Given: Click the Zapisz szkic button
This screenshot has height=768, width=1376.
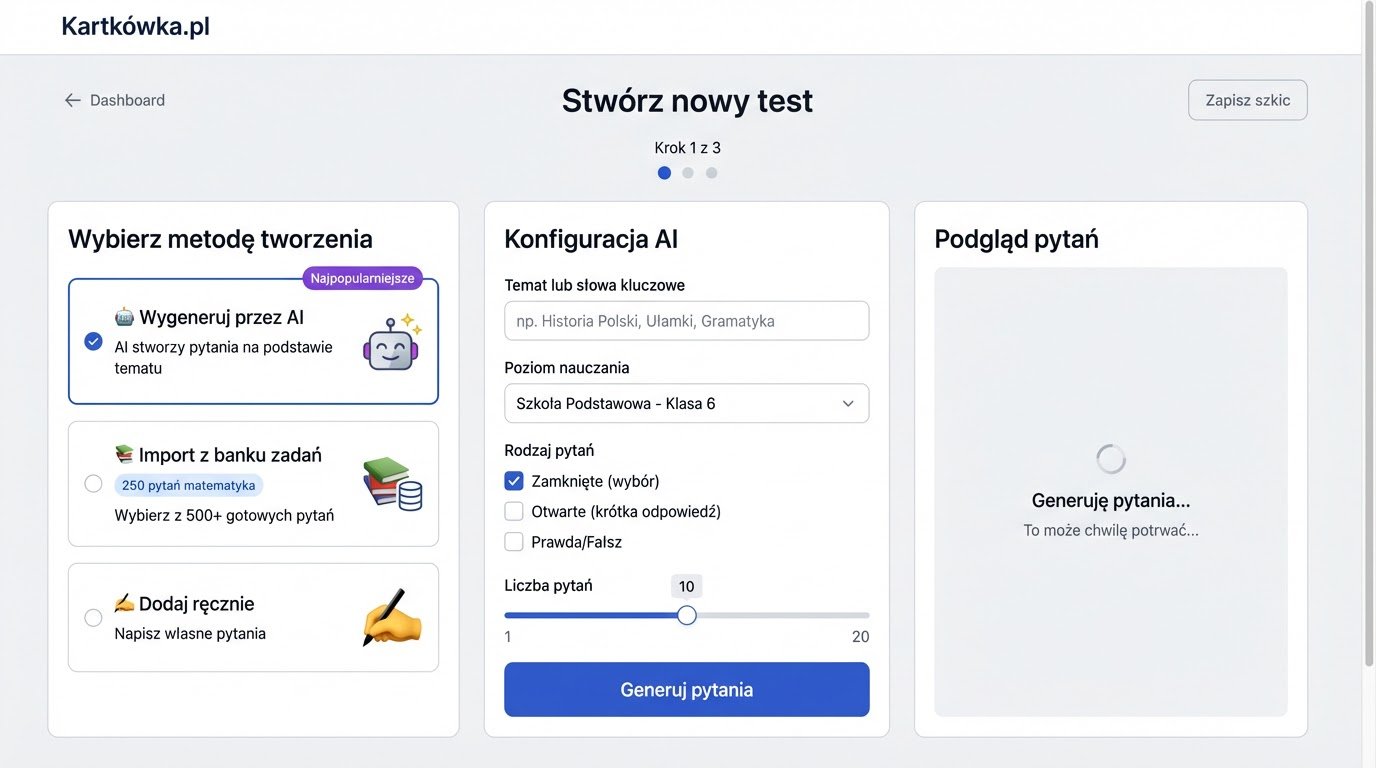Looking at the screenshot, I should click(1247, 99).
